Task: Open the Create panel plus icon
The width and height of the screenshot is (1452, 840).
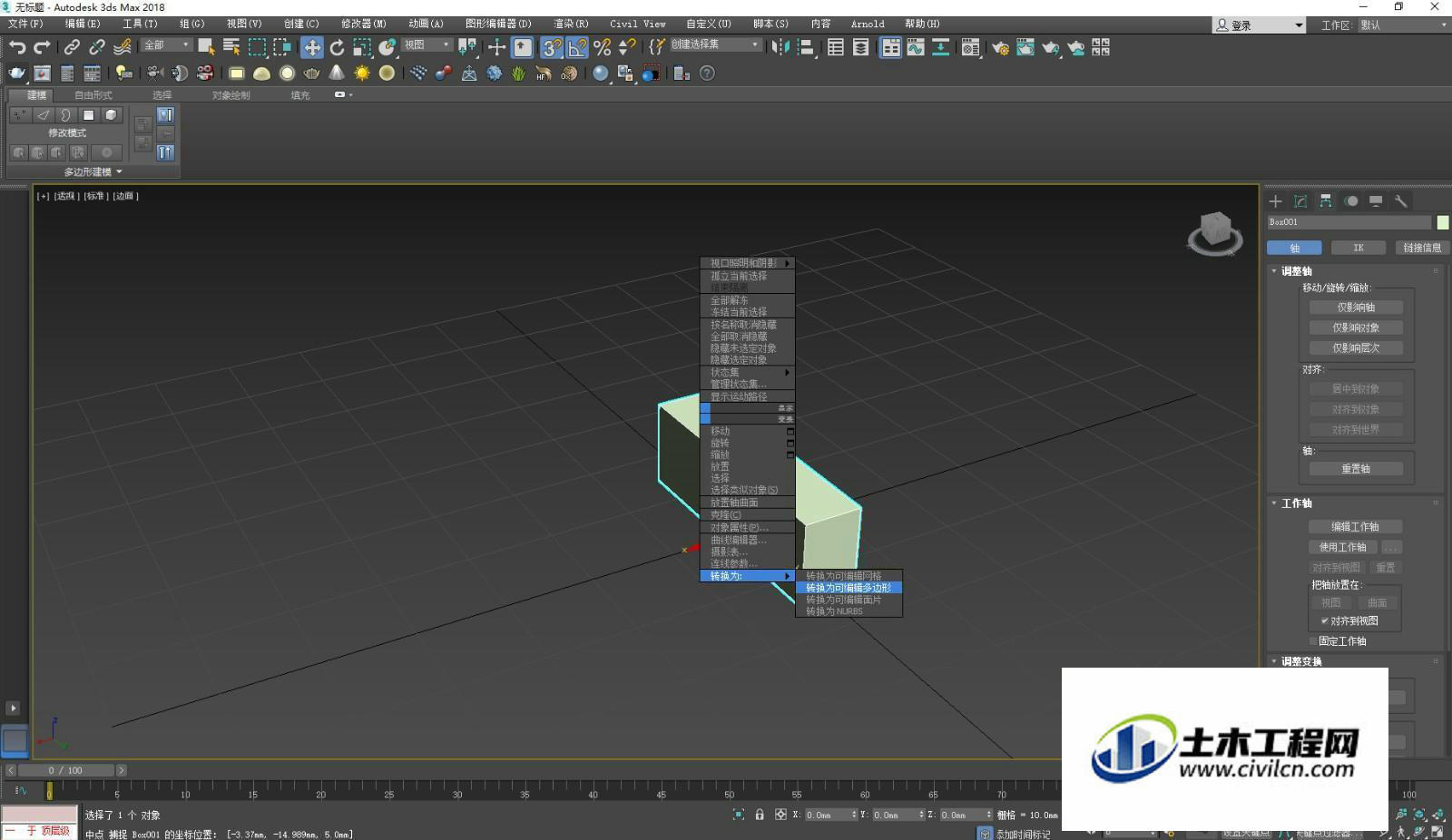Action: [x=1275, y=201]
